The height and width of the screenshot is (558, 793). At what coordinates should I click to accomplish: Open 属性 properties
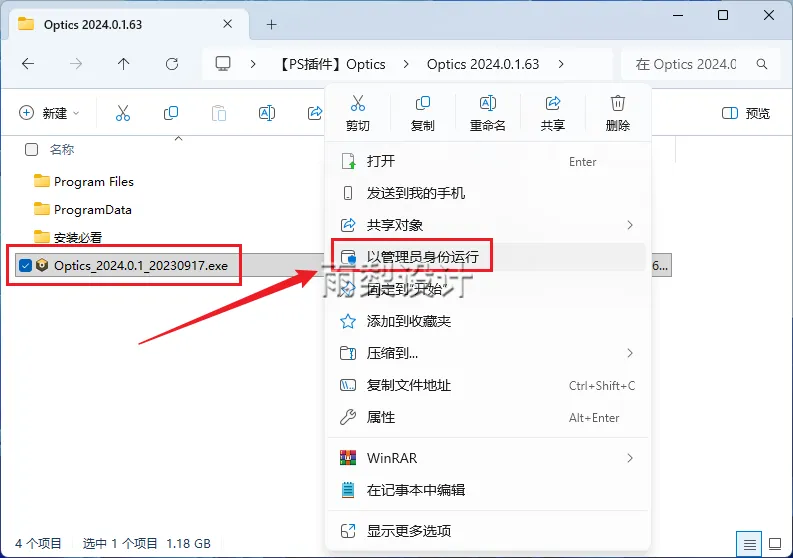click(488, 417)
